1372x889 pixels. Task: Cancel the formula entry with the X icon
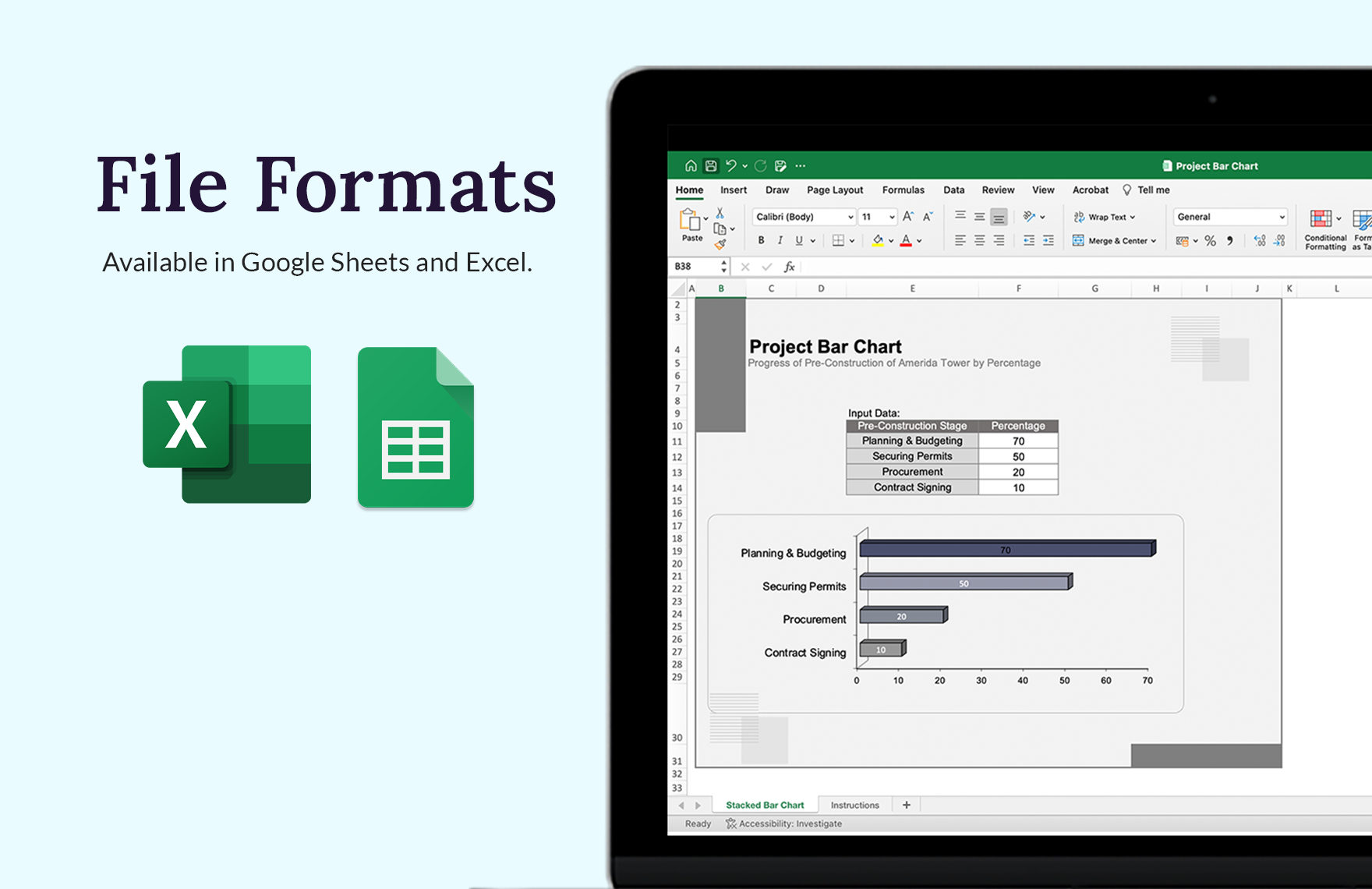coord(745,267)
